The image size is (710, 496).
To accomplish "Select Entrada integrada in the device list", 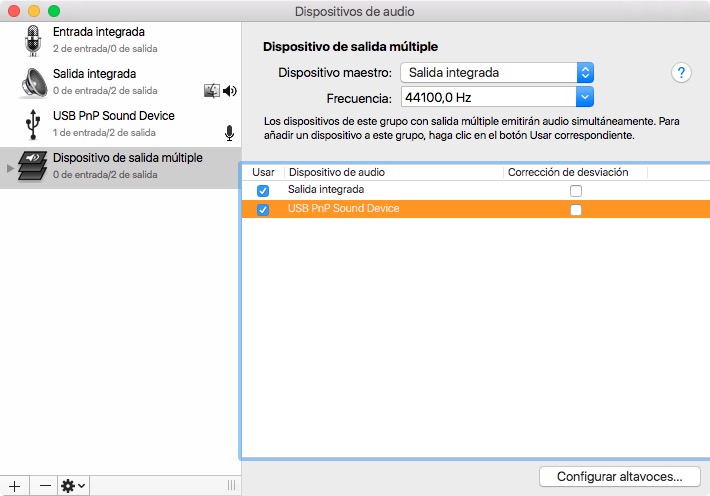I will 120,40.
